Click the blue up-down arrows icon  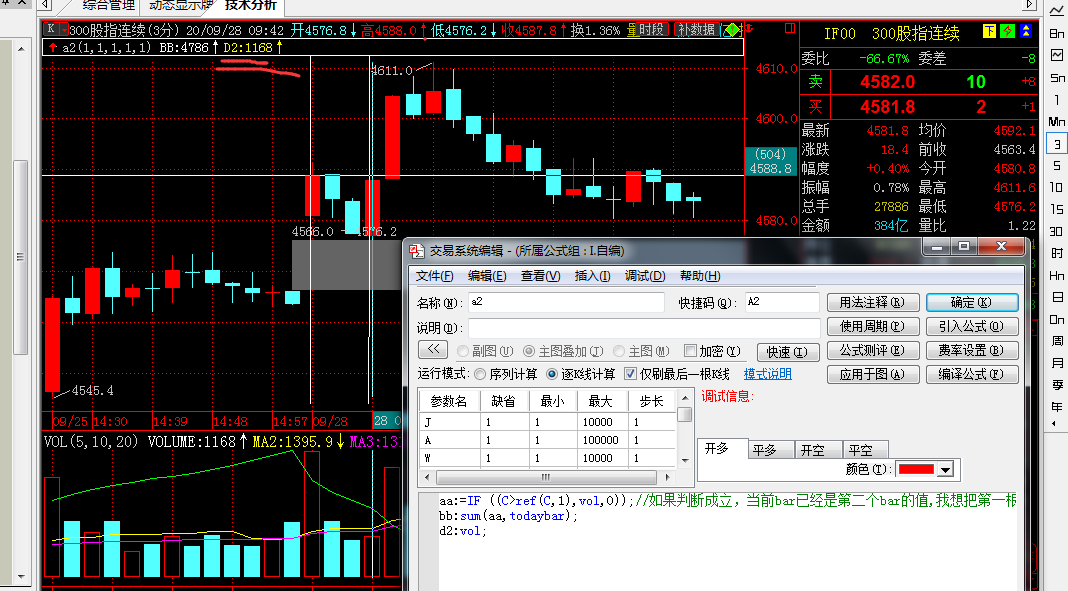(1026, 31)
